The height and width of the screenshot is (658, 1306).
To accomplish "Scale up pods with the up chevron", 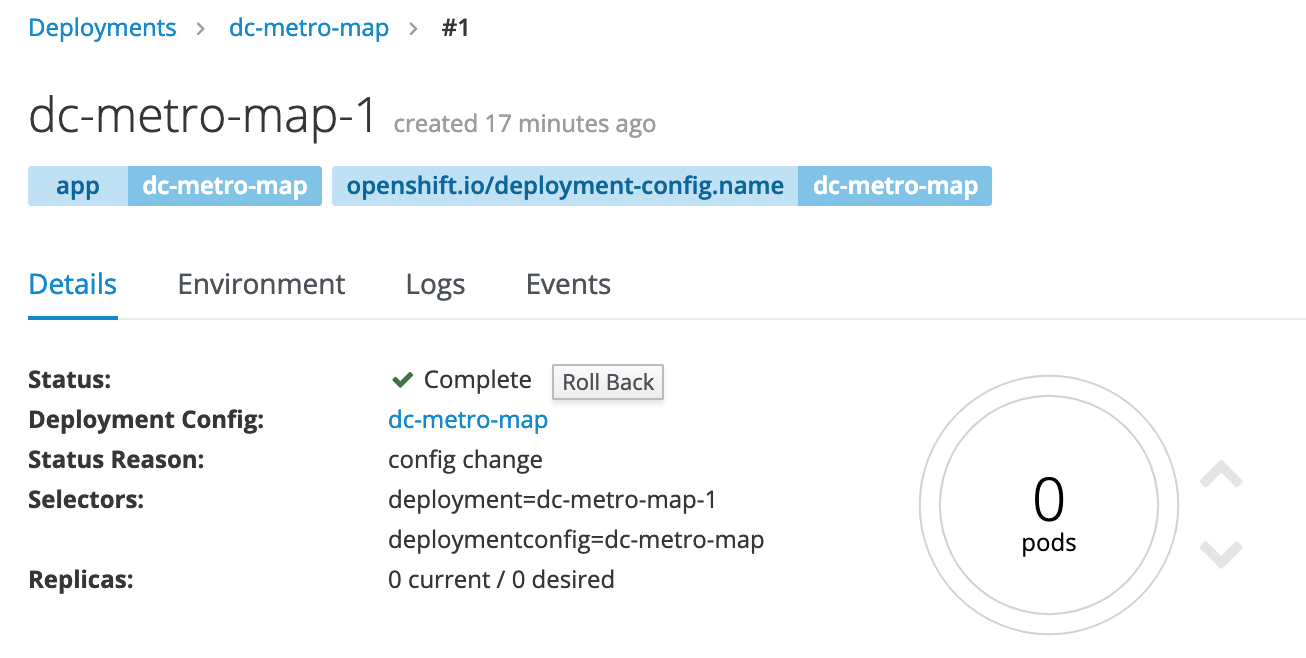I will point(1221,475).
